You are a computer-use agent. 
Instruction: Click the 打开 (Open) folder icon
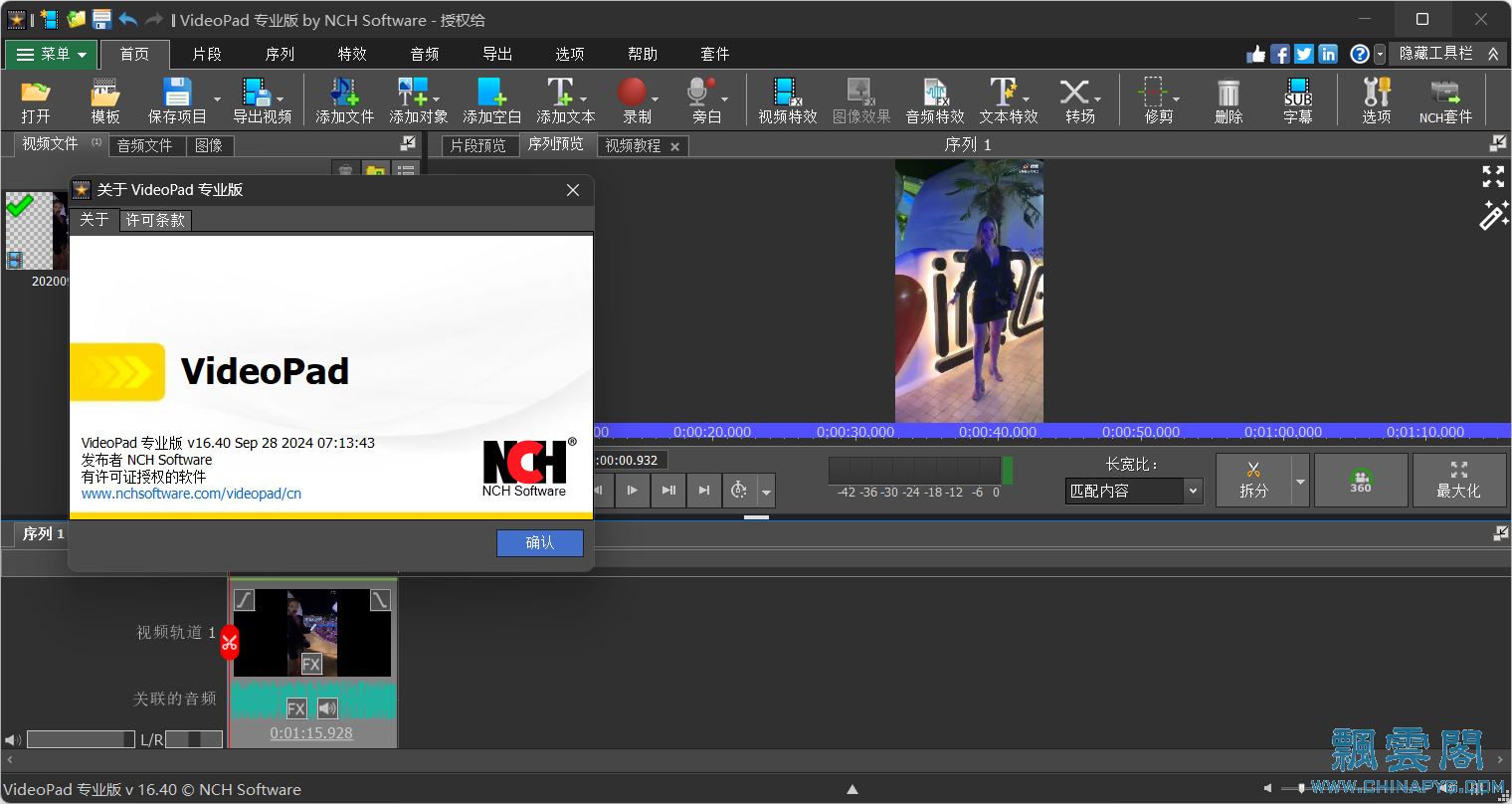[36, 93]
